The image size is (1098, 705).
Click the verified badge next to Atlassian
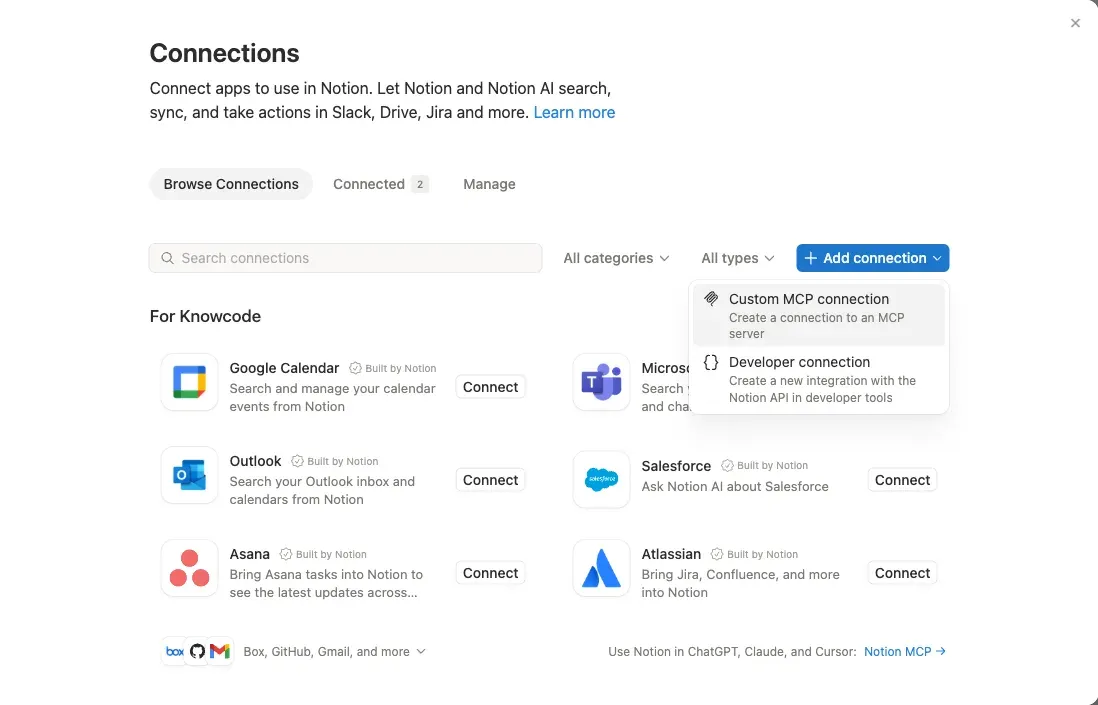(716, 554)
